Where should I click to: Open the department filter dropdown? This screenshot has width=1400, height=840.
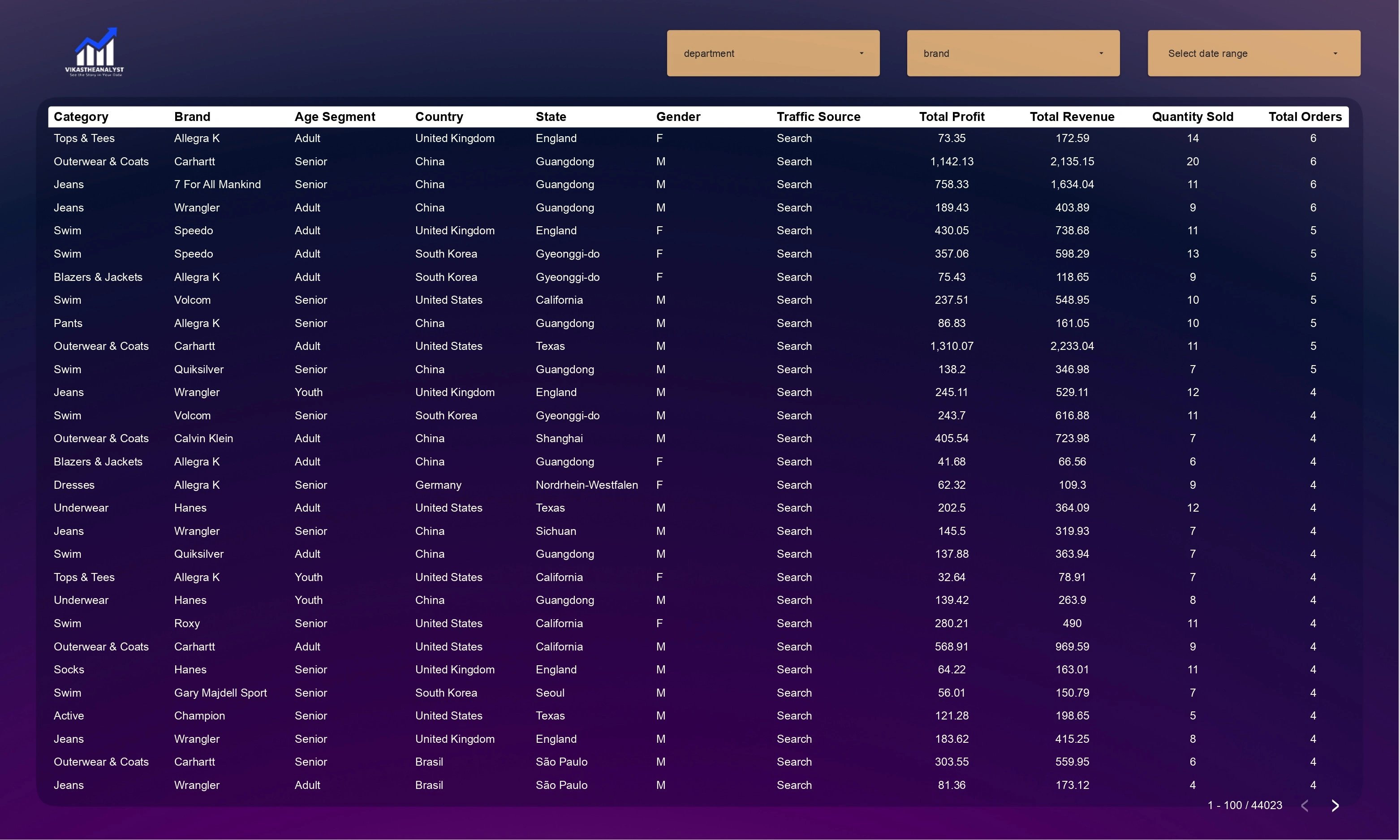[x=772, y=53]
